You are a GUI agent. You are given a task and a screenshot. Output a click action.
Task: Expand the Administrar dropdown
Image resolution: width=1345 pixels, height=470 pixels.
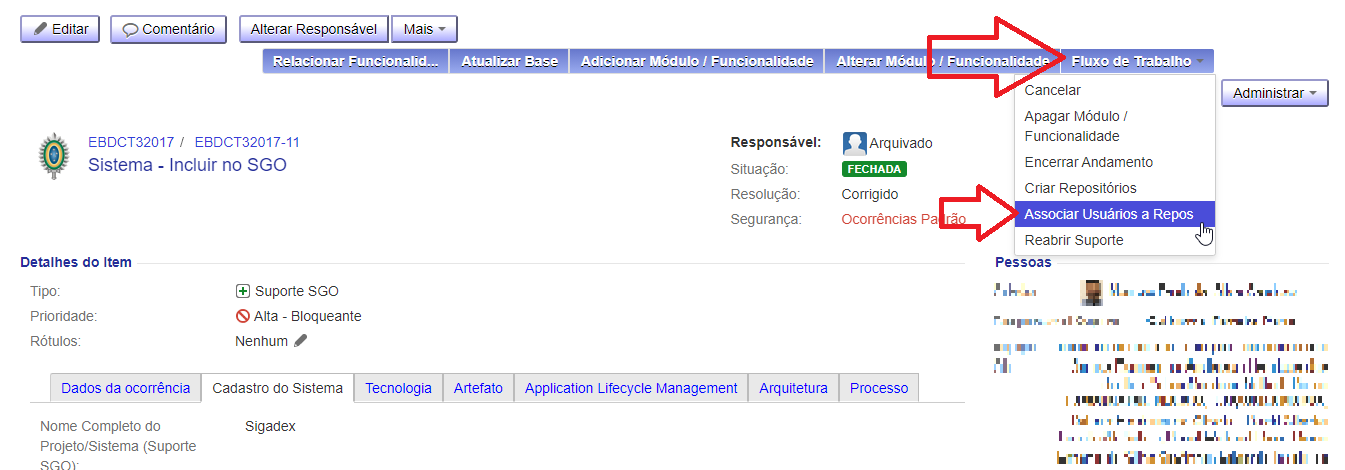pos(1274,93)
